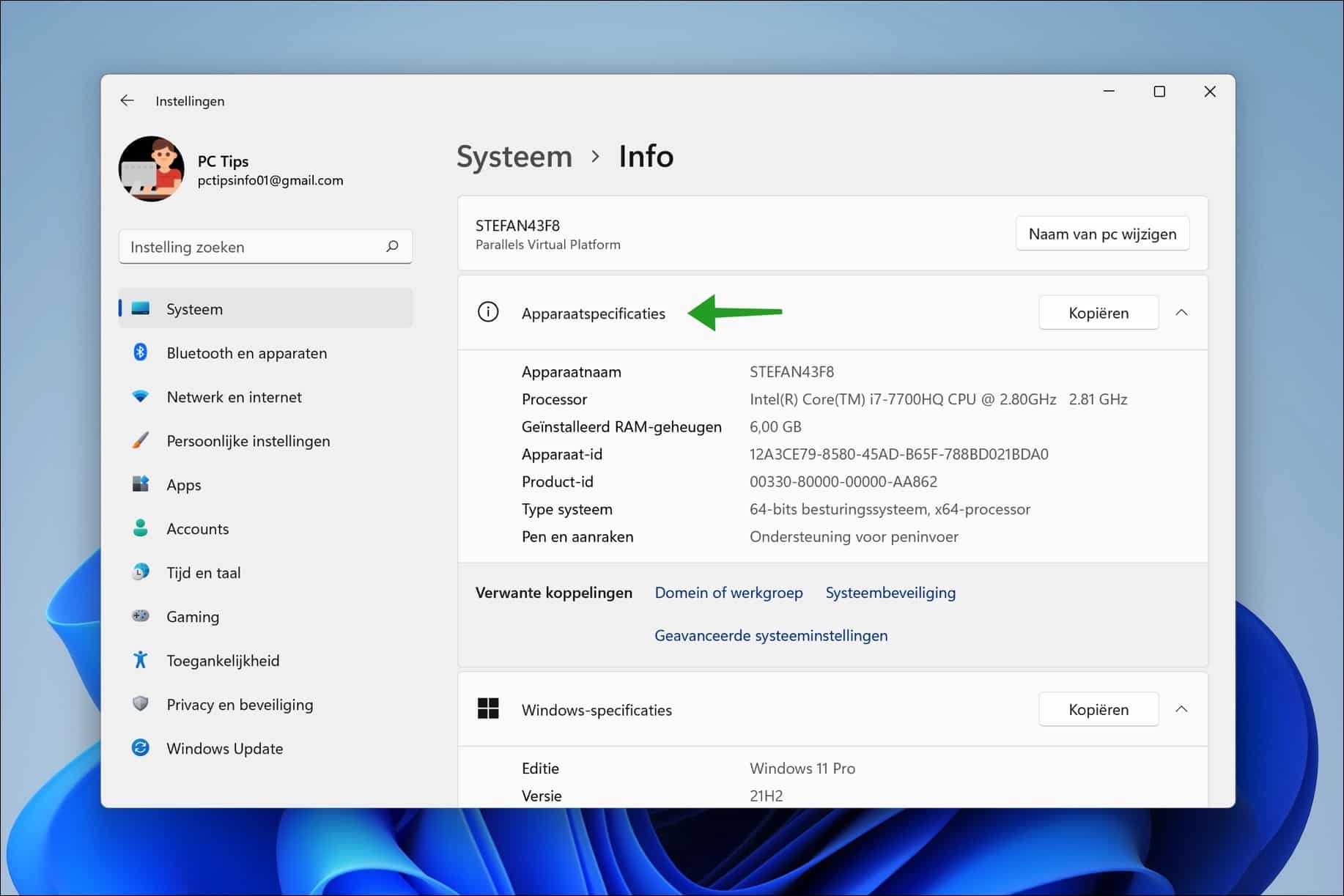The width and height of the screenshot is (1344, 896).
Task: Open the Apps section icon
Action: [x=141, y=484]
